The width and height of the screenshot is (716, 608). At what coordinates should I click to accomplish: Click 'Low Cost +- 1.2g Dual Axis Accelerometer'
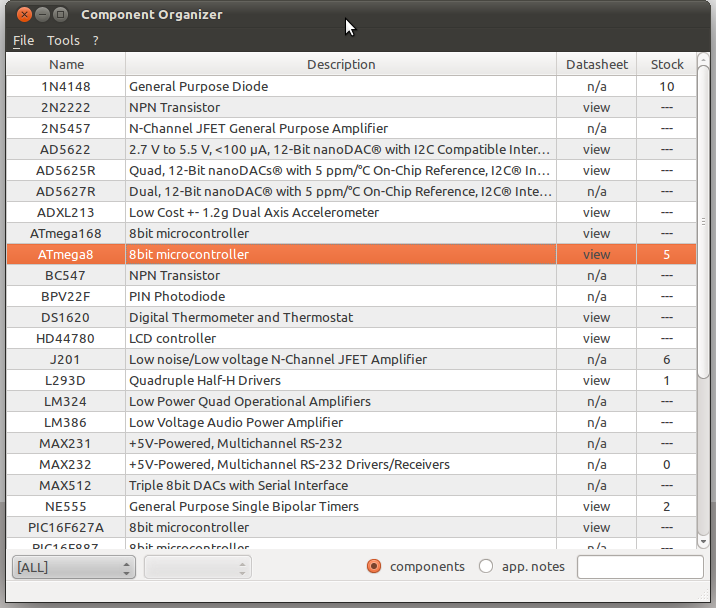click(254, 213)
